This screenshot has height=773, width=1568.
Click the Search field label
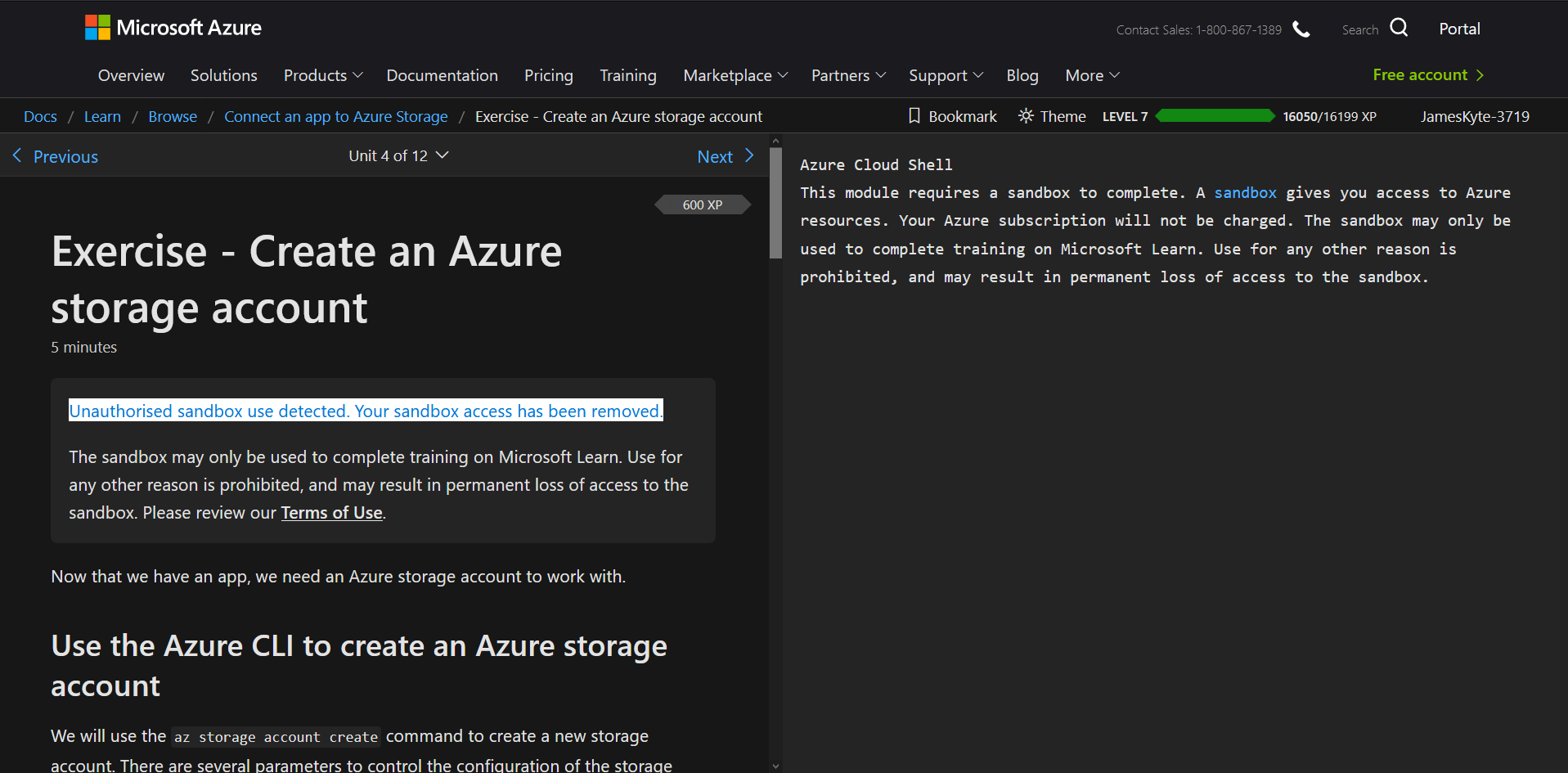tap(1359, 29)
